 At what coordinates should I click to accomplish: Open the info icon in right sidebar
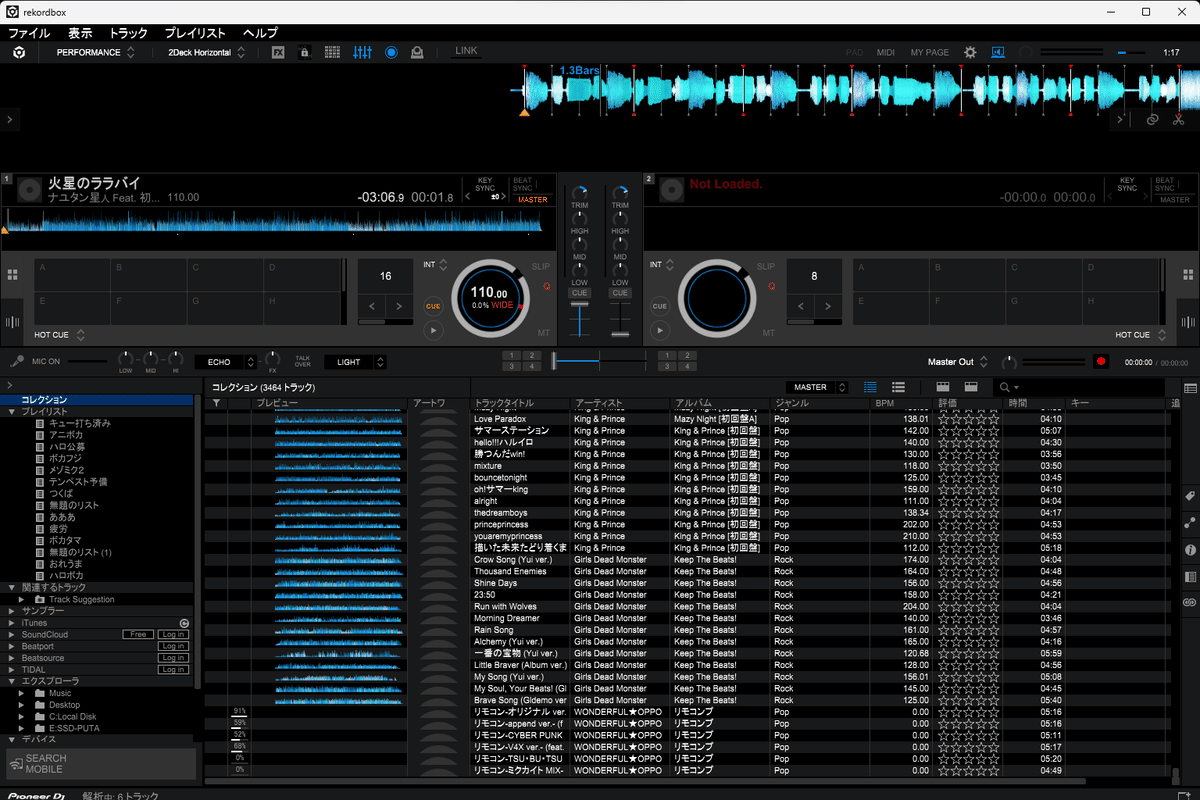[x=1190, y=550]
